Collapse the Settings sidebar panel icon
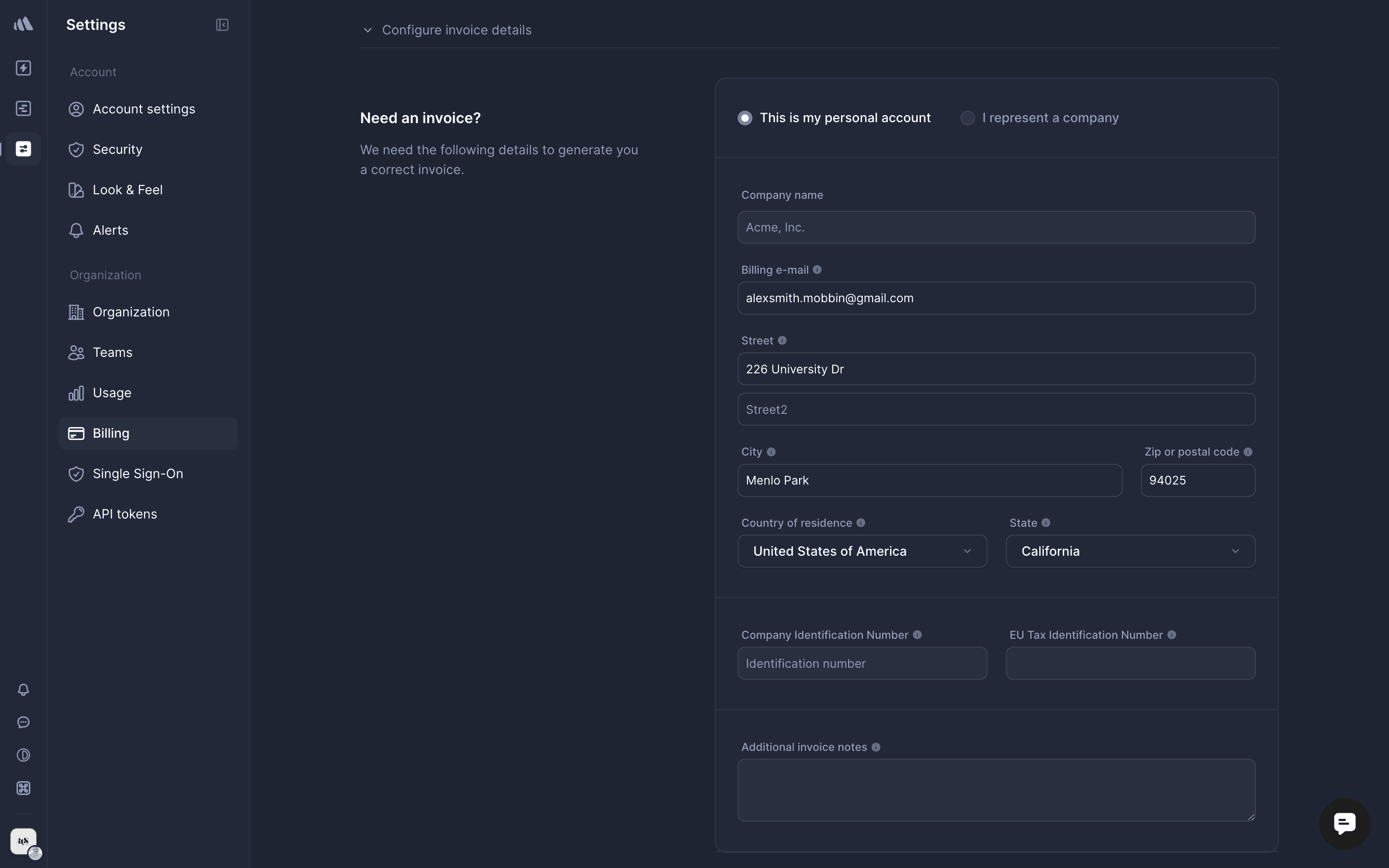This screenshot has height=868, width=1389. [x=222, y=25]
